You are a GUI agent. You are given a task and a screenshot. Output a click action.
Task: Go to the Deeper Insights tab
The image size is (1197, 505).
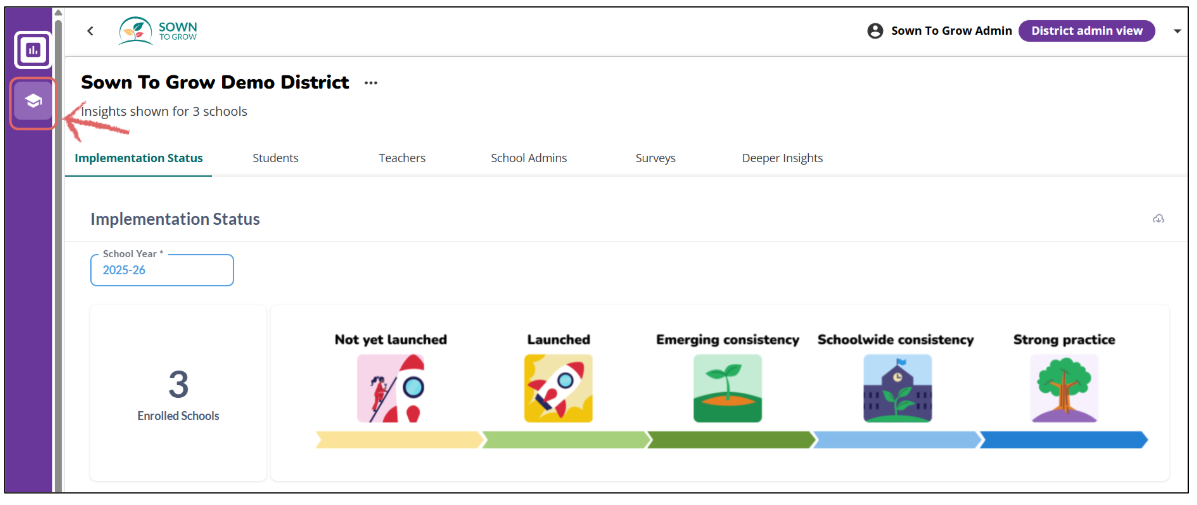782,158
